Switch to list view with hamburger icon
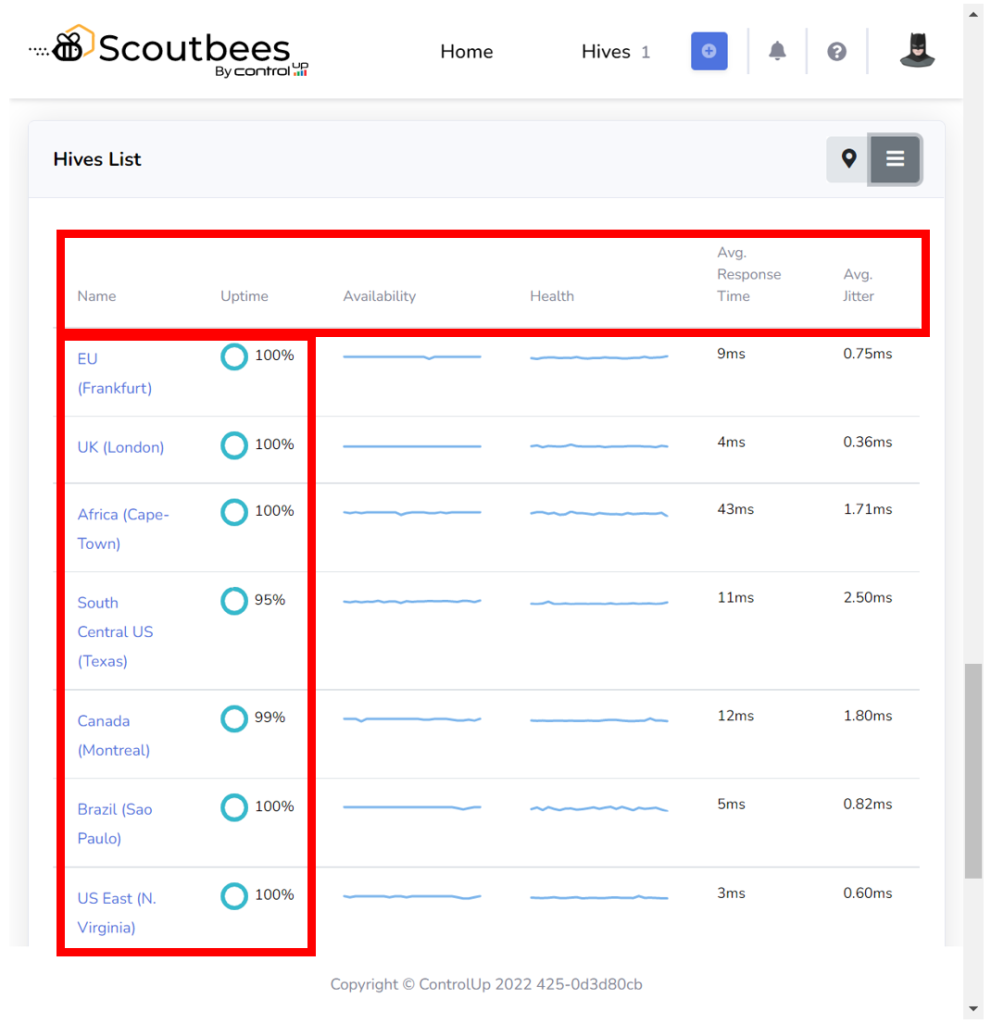 coord(895,159)
